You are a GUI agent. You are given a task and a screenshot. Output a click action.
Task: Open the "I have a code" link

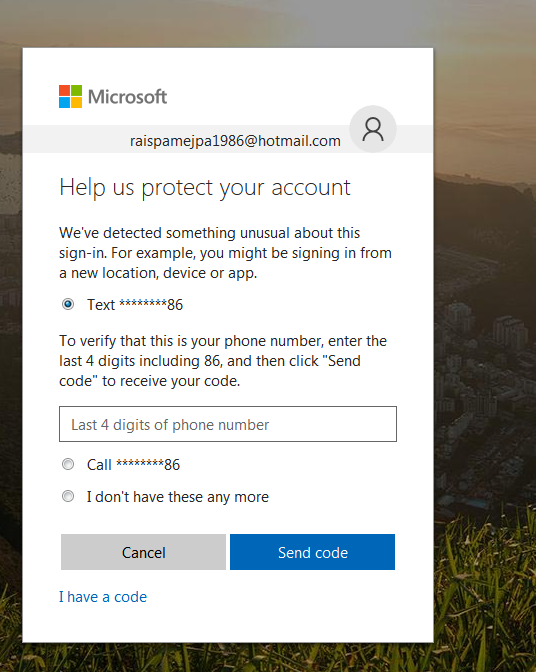coord(103,597)
